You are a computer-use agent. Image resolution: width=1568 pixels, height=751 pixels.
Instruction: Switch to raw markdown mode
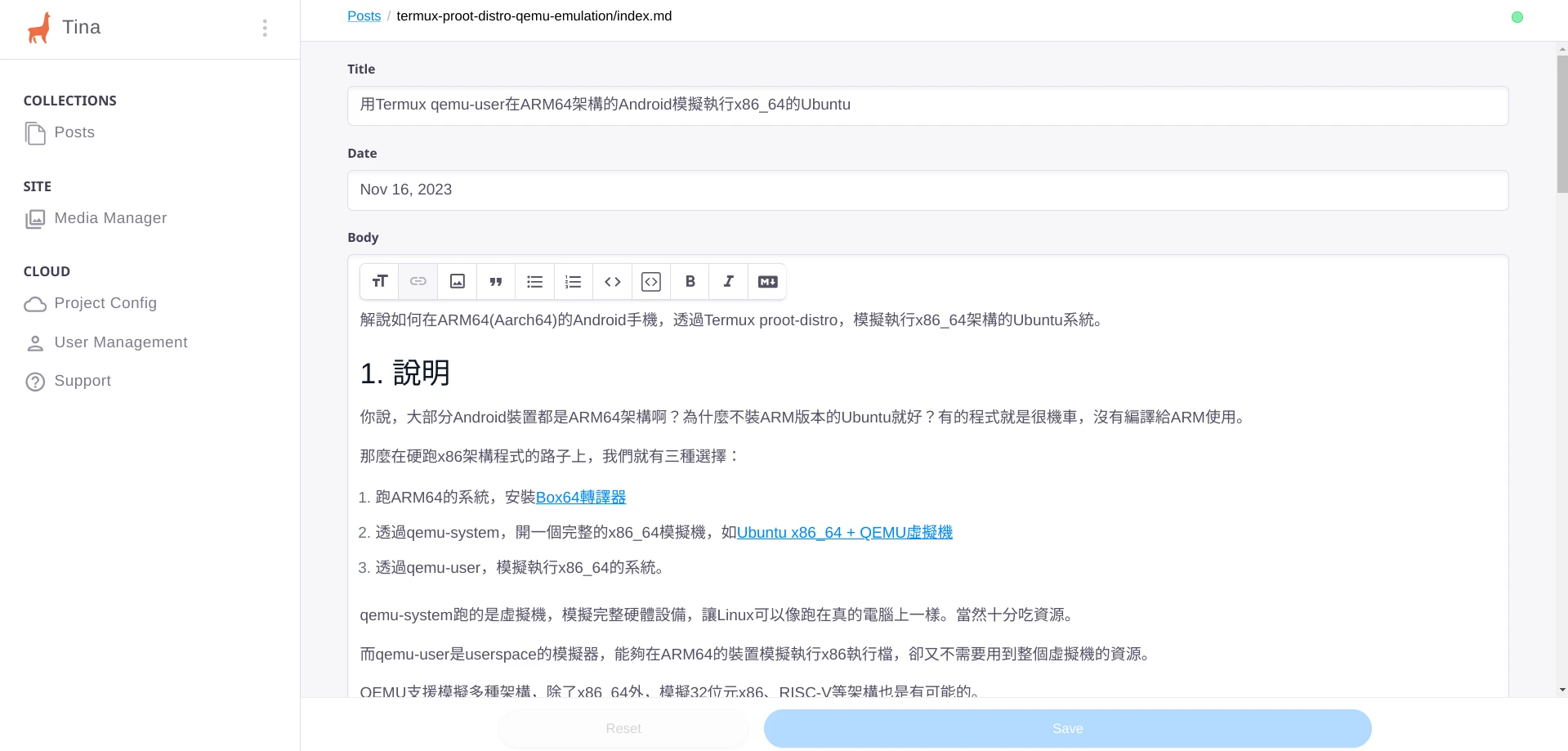pos(768,282)
